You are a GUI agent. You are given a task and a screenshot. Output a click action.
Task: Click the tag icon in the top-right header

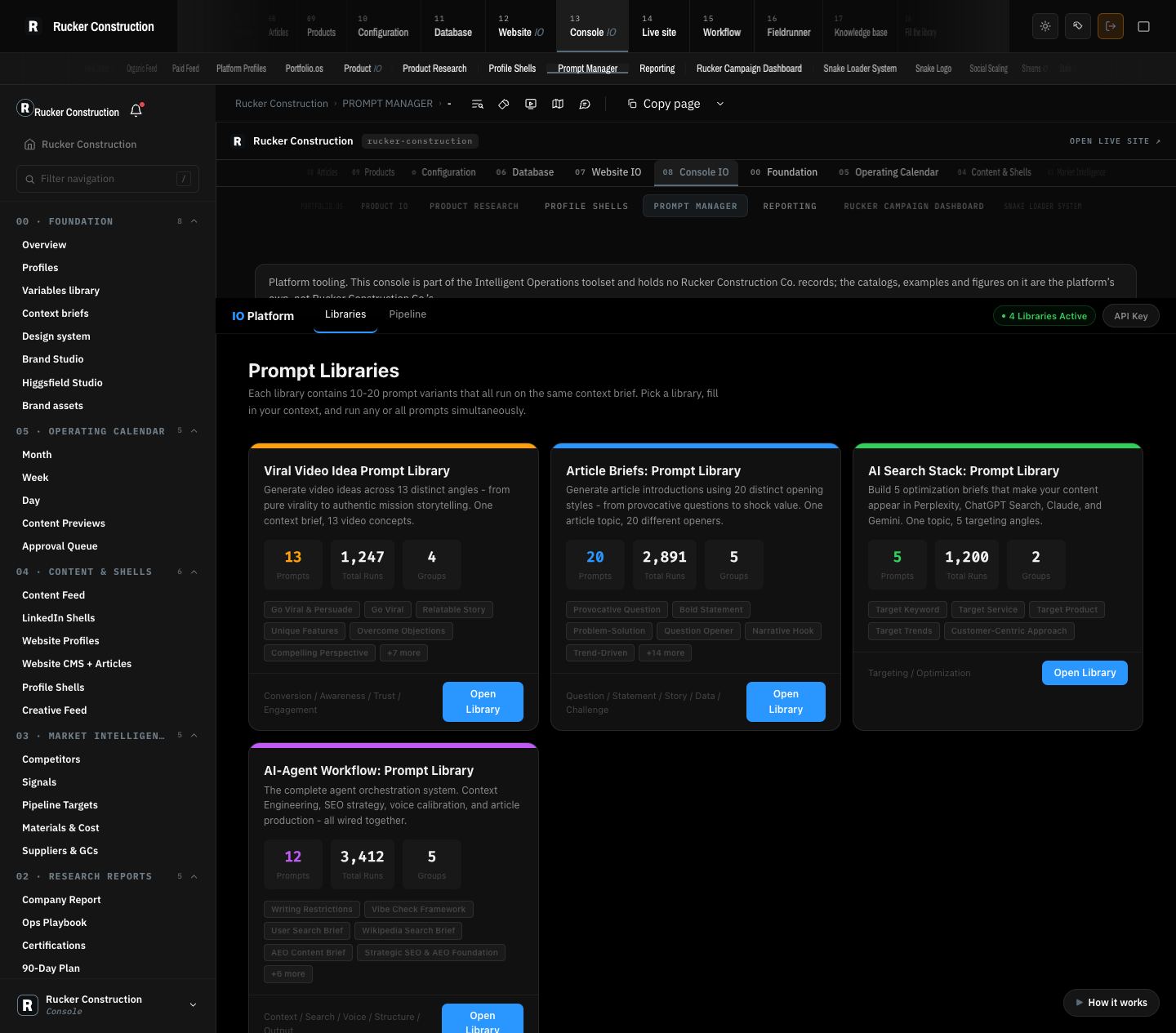[x=1078, y=26]
